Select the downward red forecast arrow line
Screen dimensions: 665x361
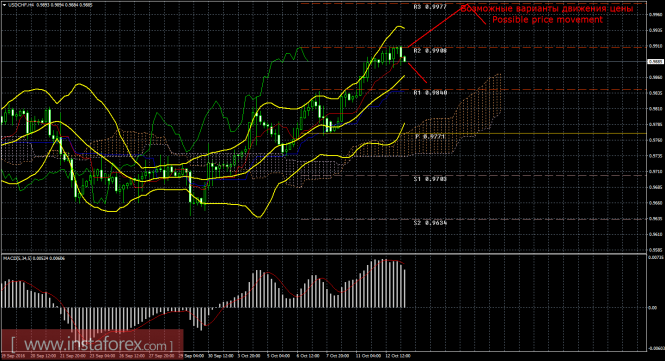(x=417, y=73)
